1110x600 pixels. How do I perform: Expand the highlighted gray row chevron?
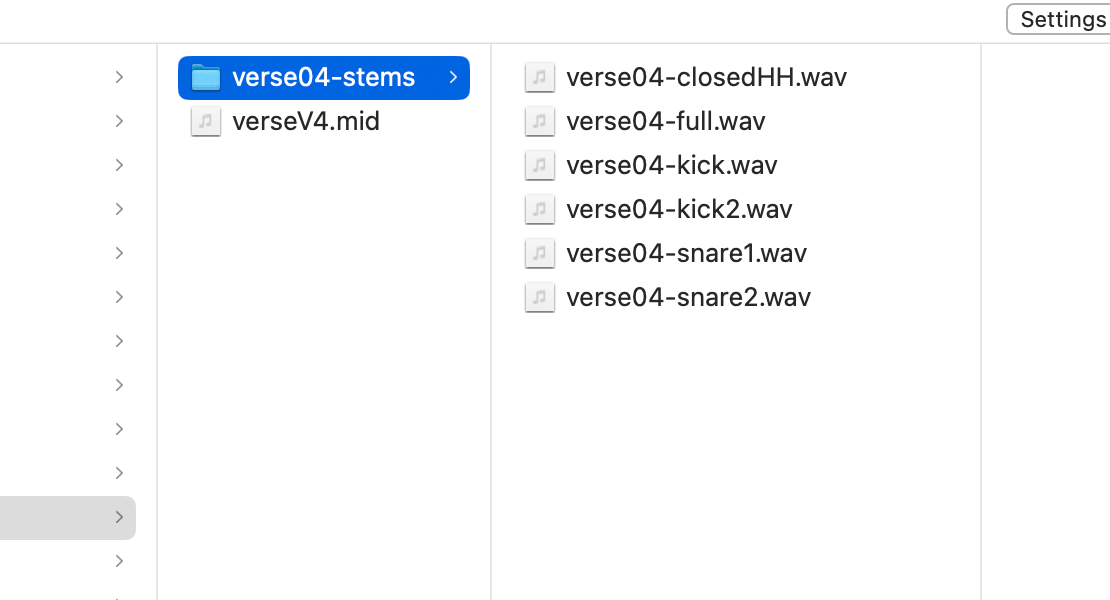(120, 517)
